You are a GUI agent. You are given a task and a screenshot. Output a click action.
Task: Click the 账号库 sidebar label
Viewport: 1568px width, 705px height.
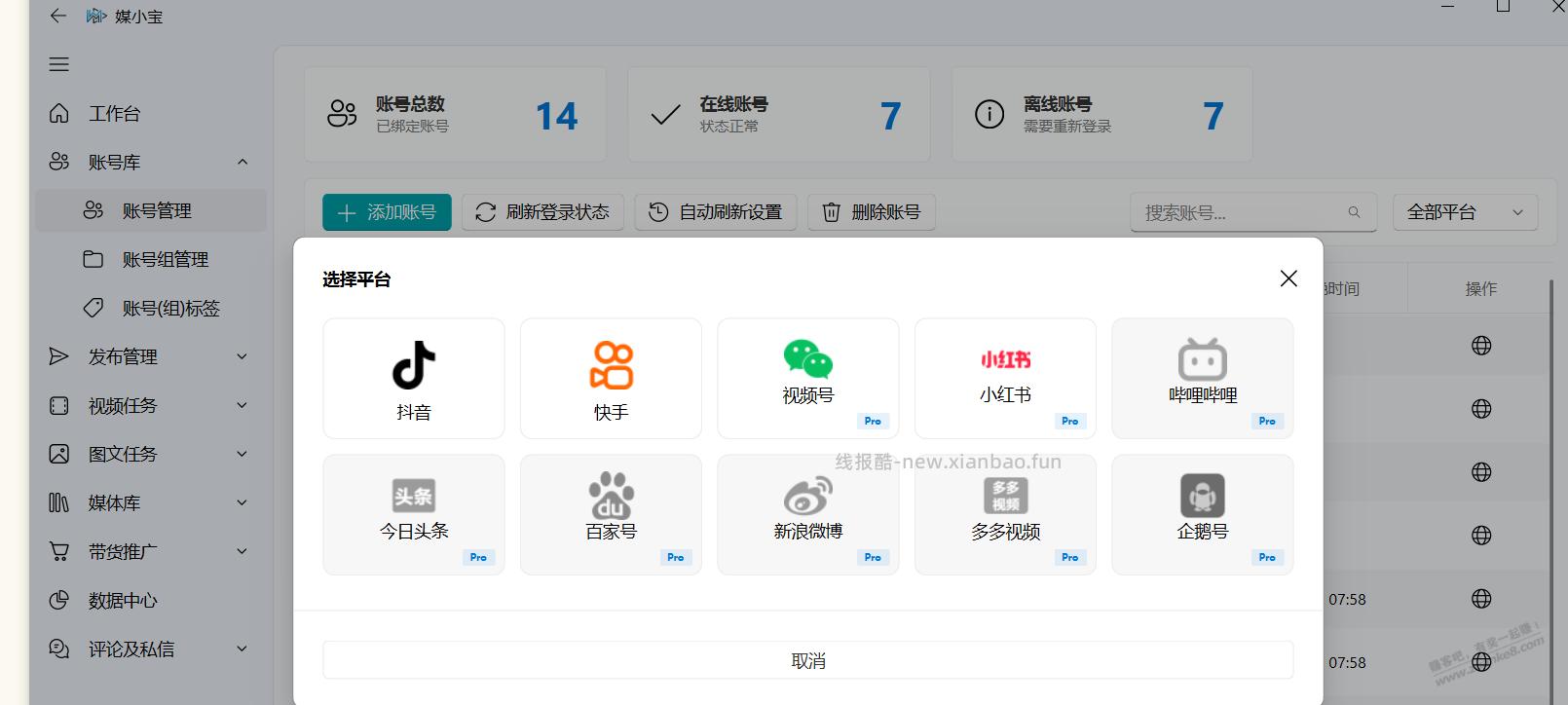pos(115,162)
